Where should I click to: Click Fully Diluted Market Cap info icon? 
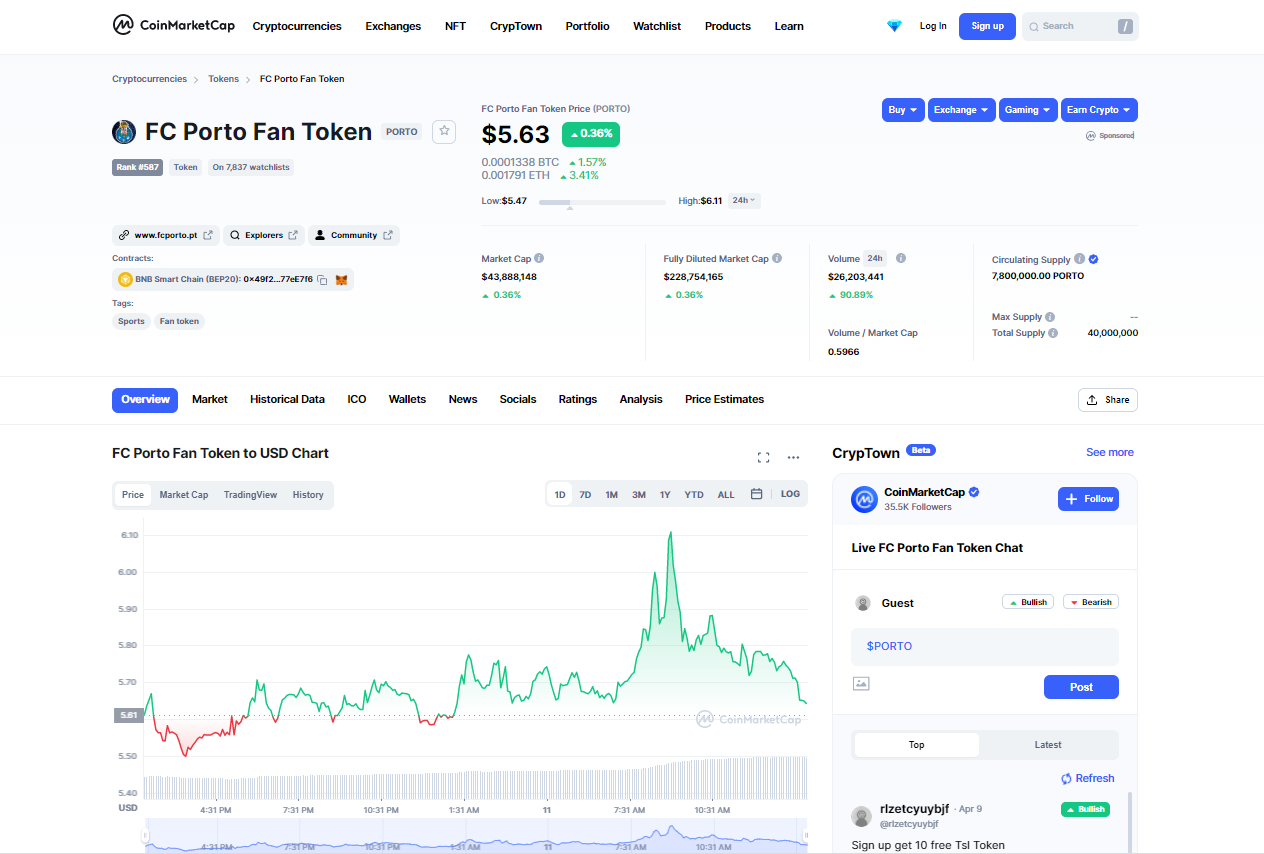(777, 259)
